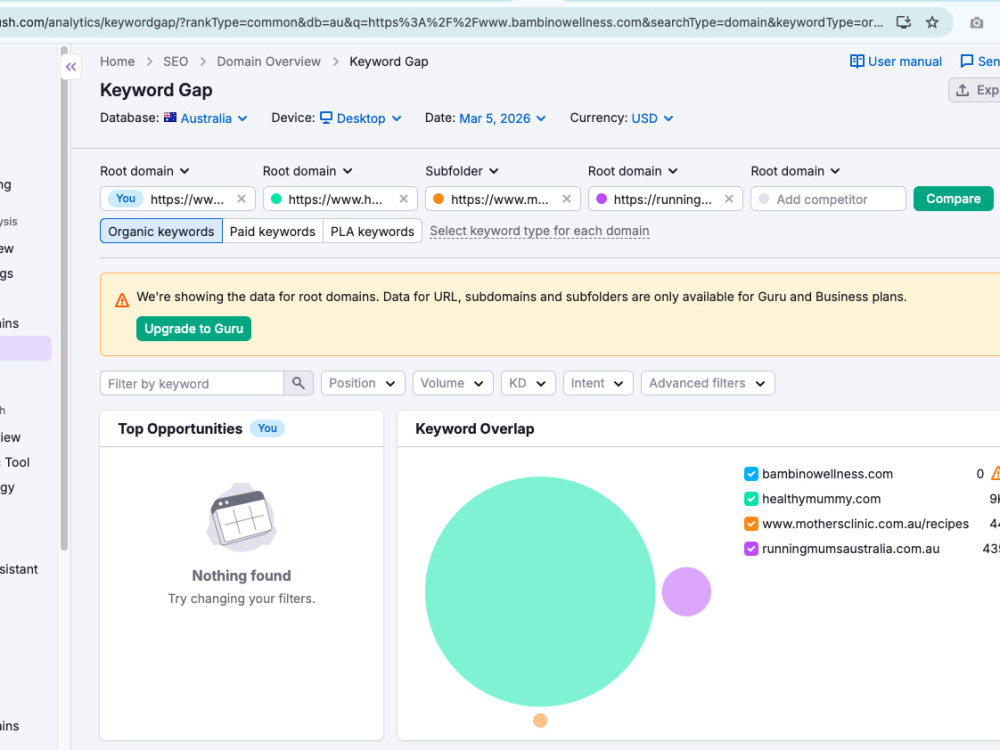The width and height of the screenshot is (1000, 750).
Task: Uncheck healthymummy.com in Keyword Overlap
Action: pyautogui.click(x=751, y=499)
